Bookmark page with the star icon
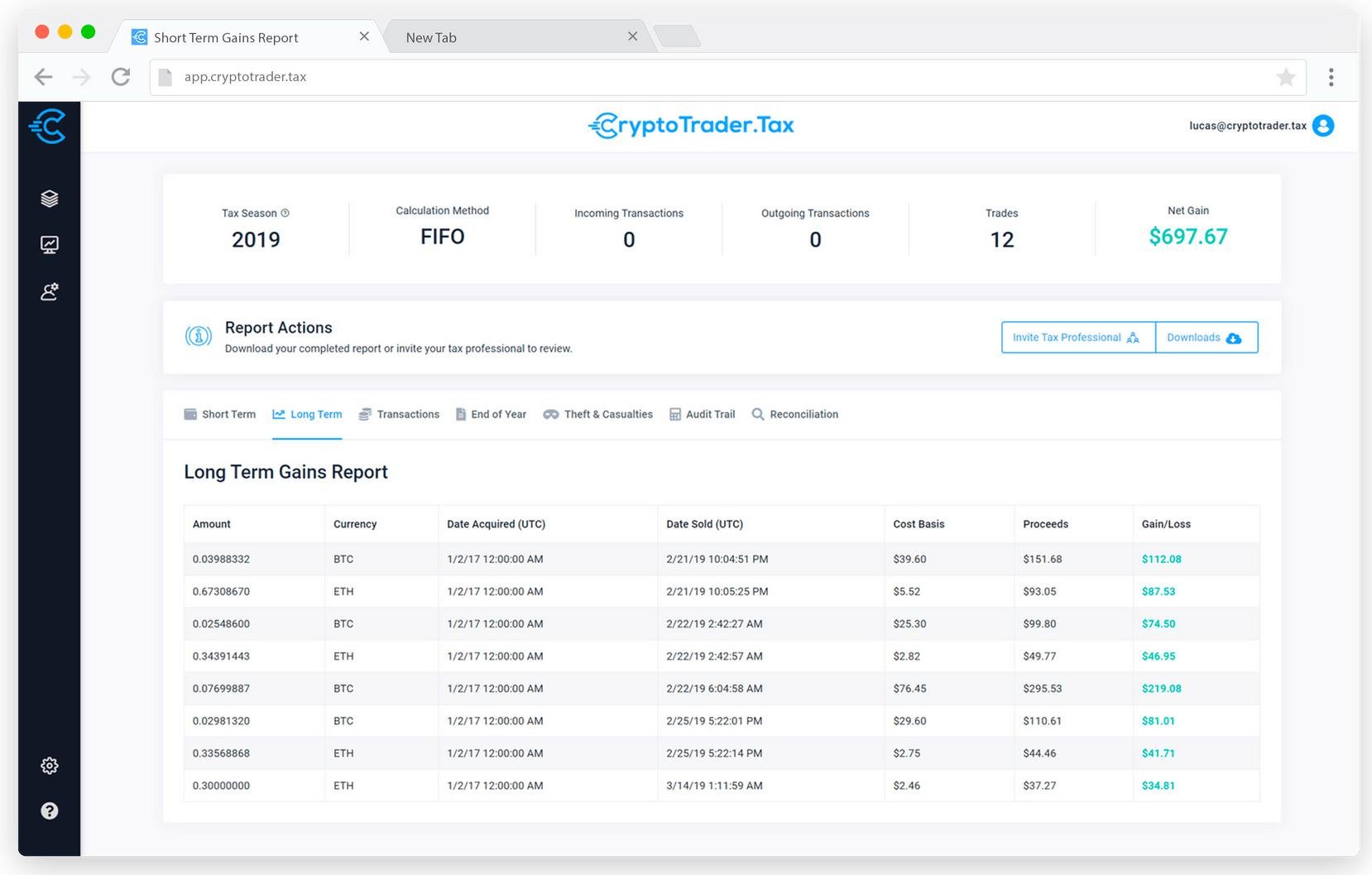The height and width of the screenshot is (875, 1372). (1285, 78)
